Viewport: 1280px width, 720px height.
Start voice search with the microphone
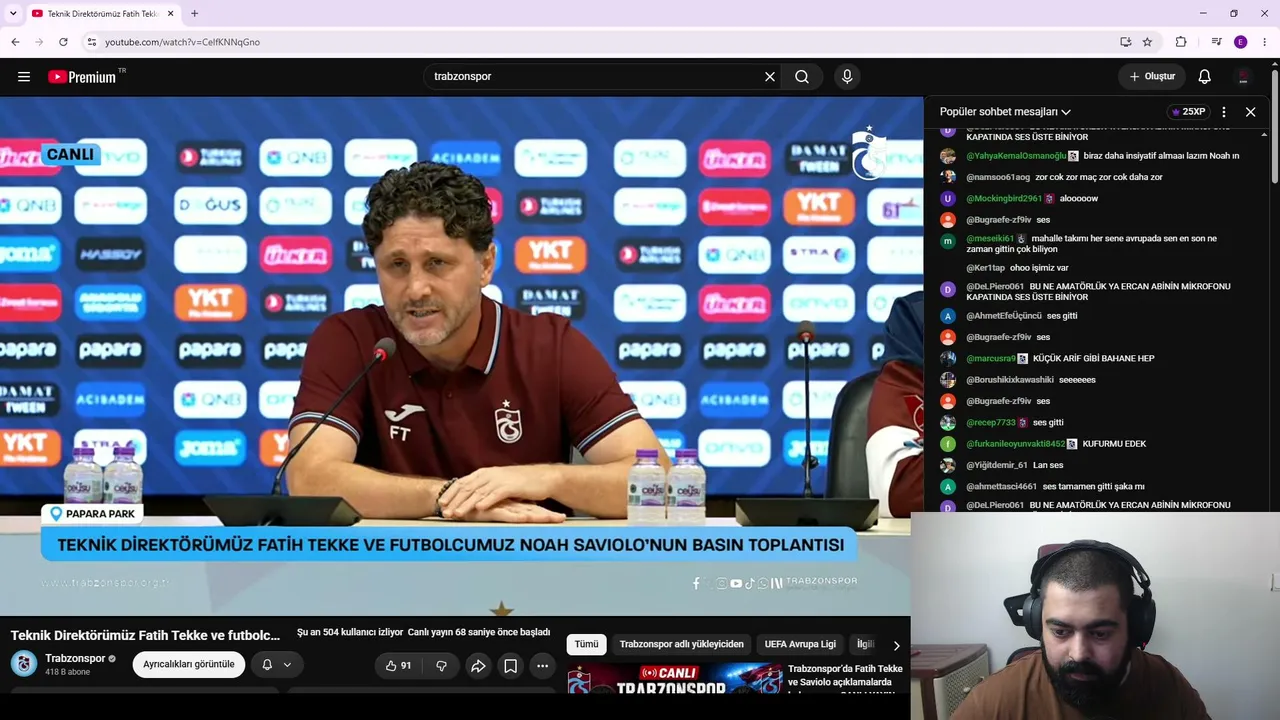pos(847,77)
